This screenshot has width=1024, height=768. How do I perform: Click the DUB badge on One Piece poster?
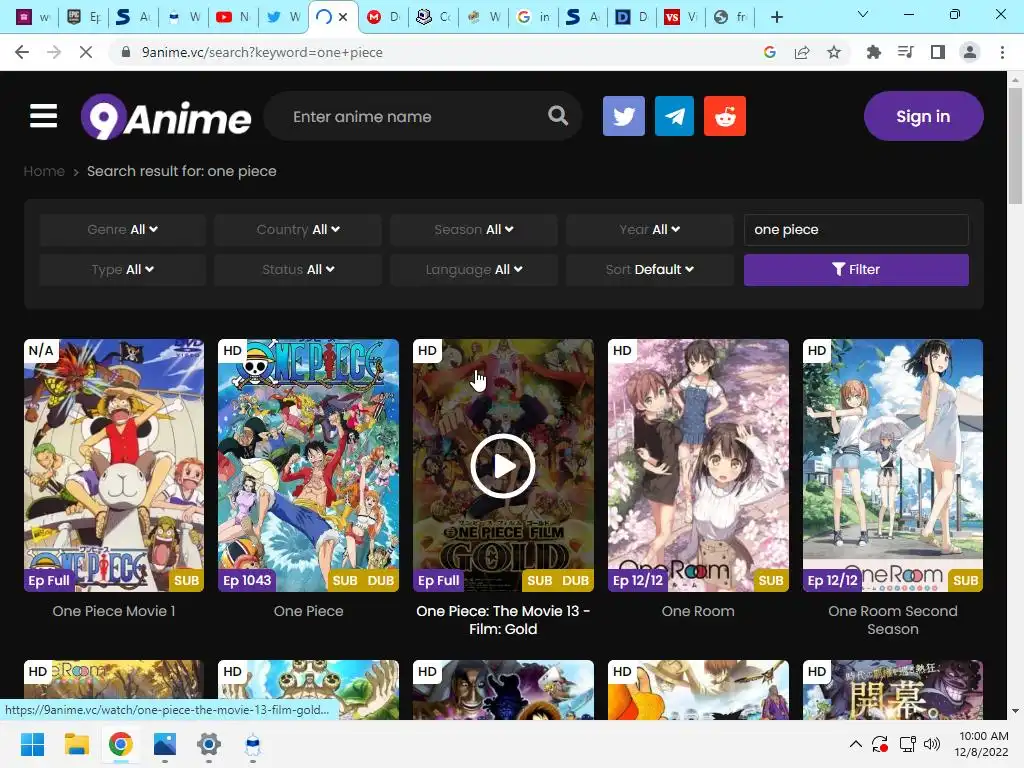point(381,581)
